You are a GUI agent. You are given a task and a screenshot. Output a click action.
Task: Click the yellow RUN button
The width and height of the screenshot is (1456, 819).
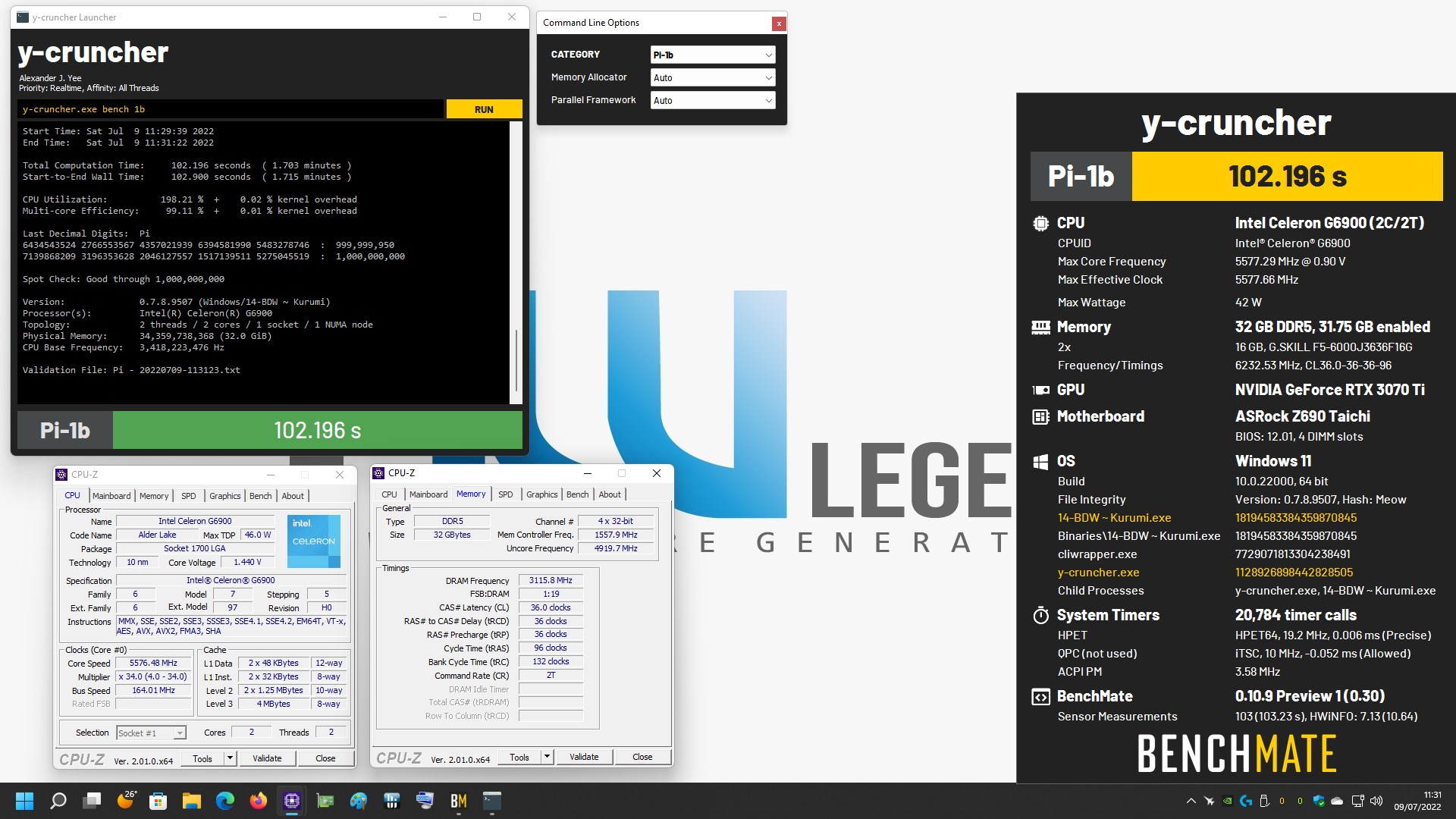[484, 109]
